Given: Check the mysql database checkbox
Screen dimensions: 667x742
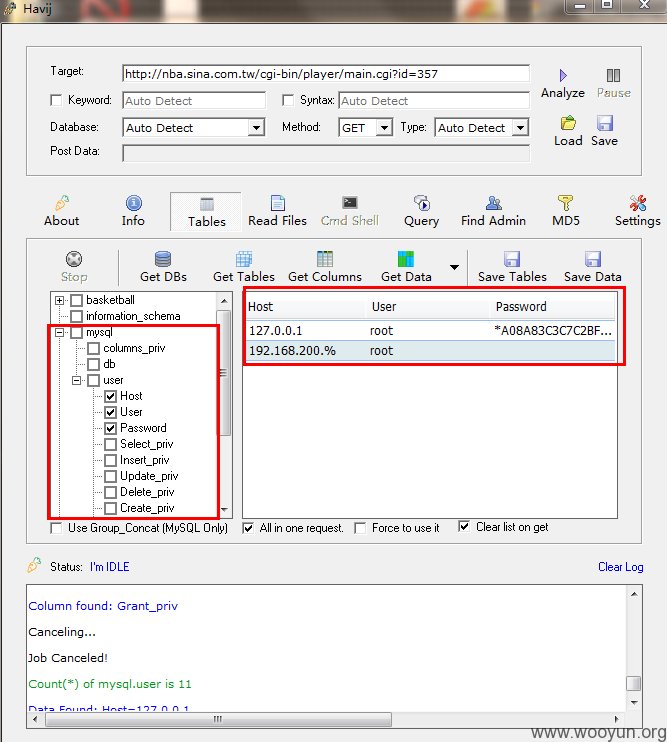Looking at the screenshot, I should (x=76, y=333).
